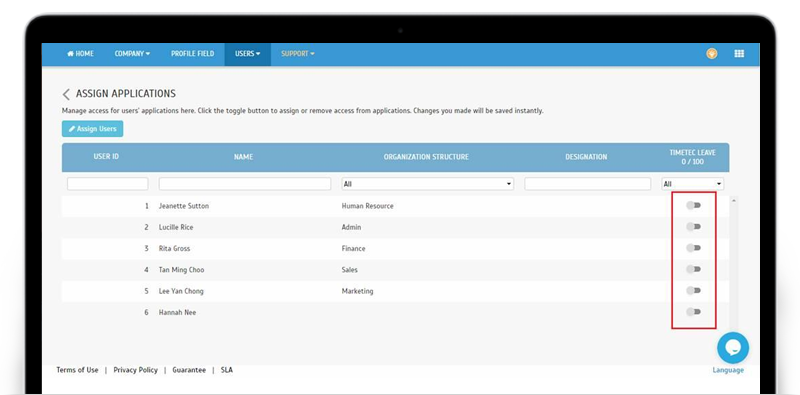Click the Name filter field
Screen dimensions: 800x395
[245, 184]
